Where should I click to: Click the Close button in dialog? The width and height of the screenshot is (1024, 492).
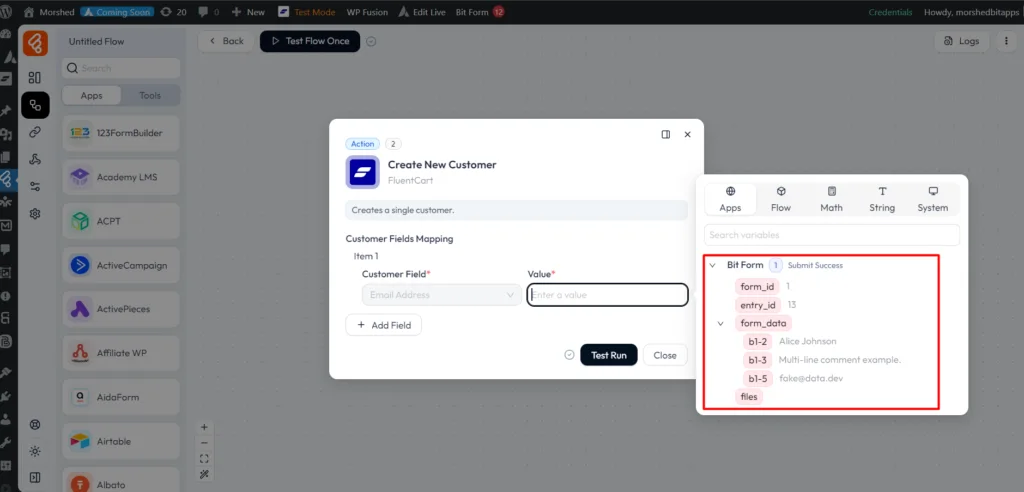tap(665, 355)
